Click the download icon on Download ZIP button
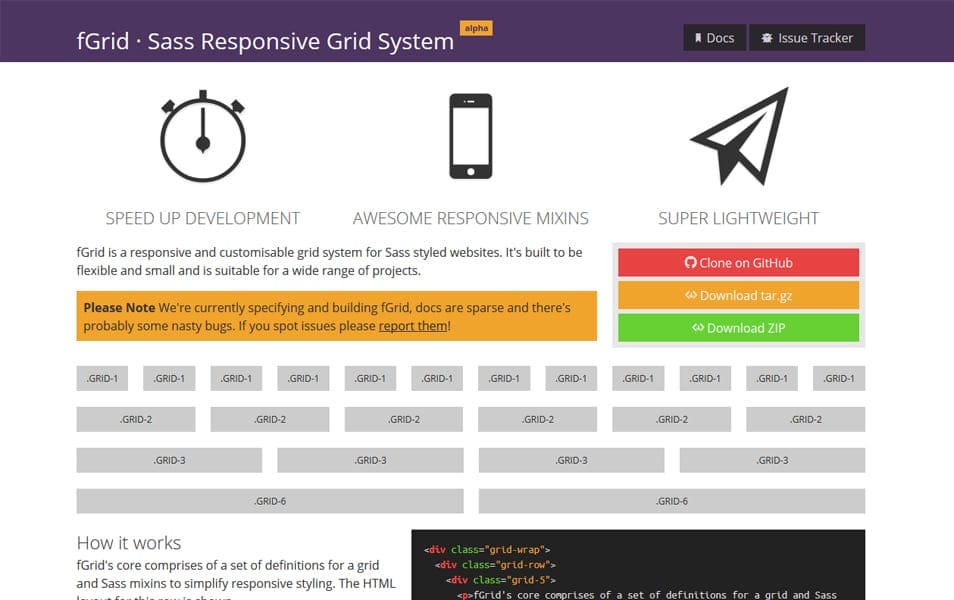954x600 pixels. tap(699, 328)
